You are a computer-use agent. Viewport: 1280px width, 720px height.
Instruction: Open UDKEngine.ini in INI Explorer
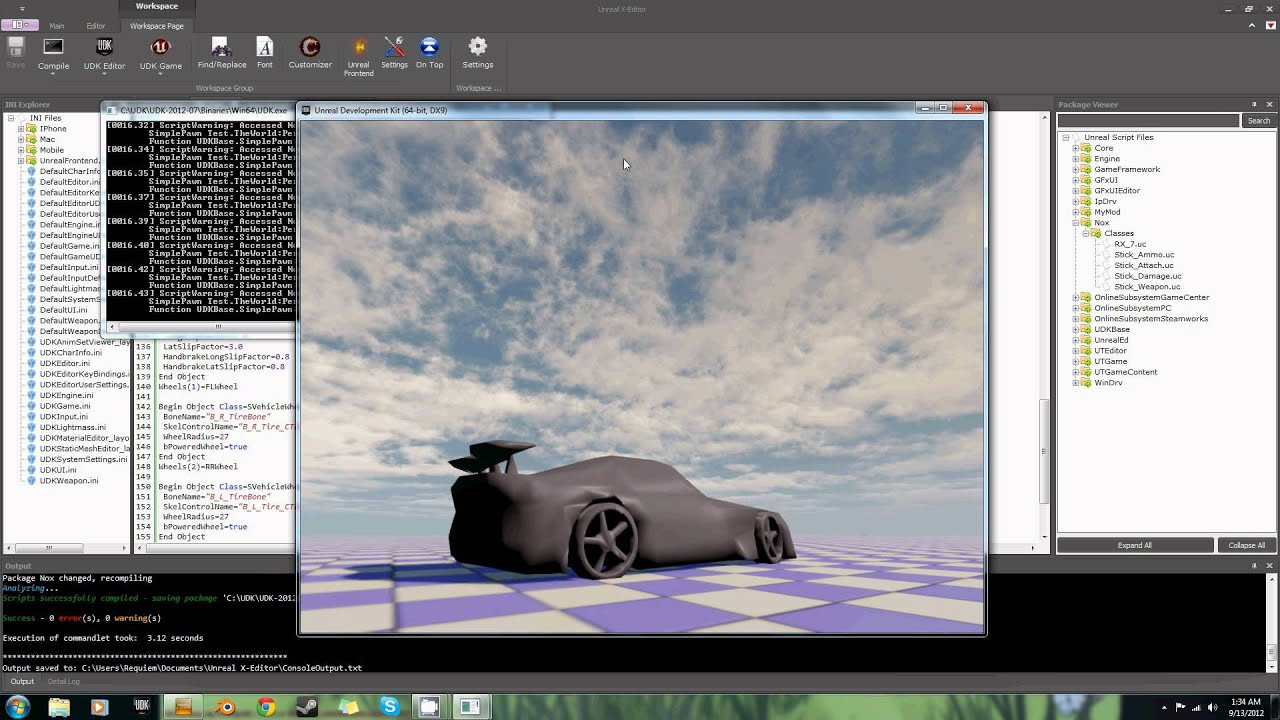(x=66, y=395)
